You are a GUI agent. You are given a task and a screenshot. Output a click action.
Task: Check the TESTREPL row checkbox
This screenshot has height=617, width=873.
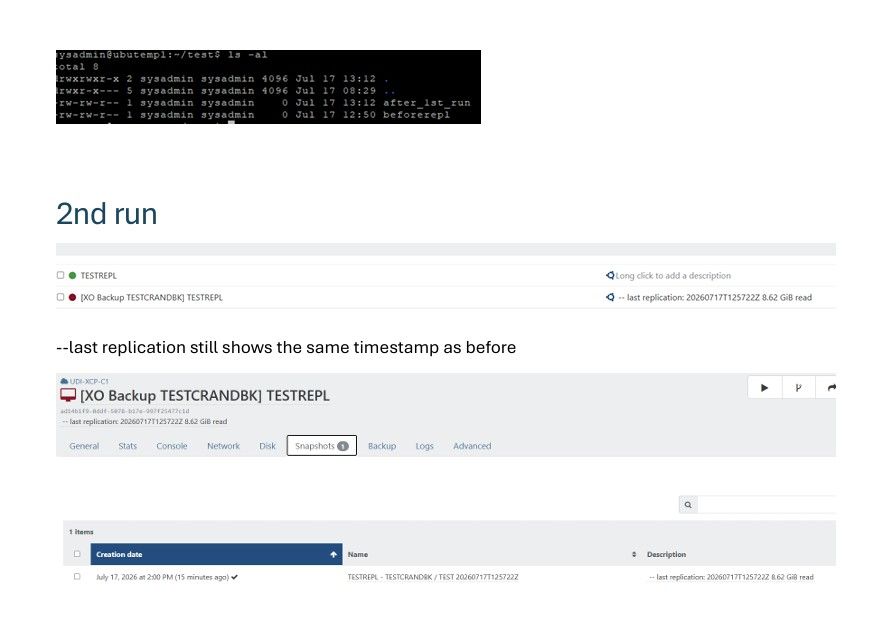60,275
